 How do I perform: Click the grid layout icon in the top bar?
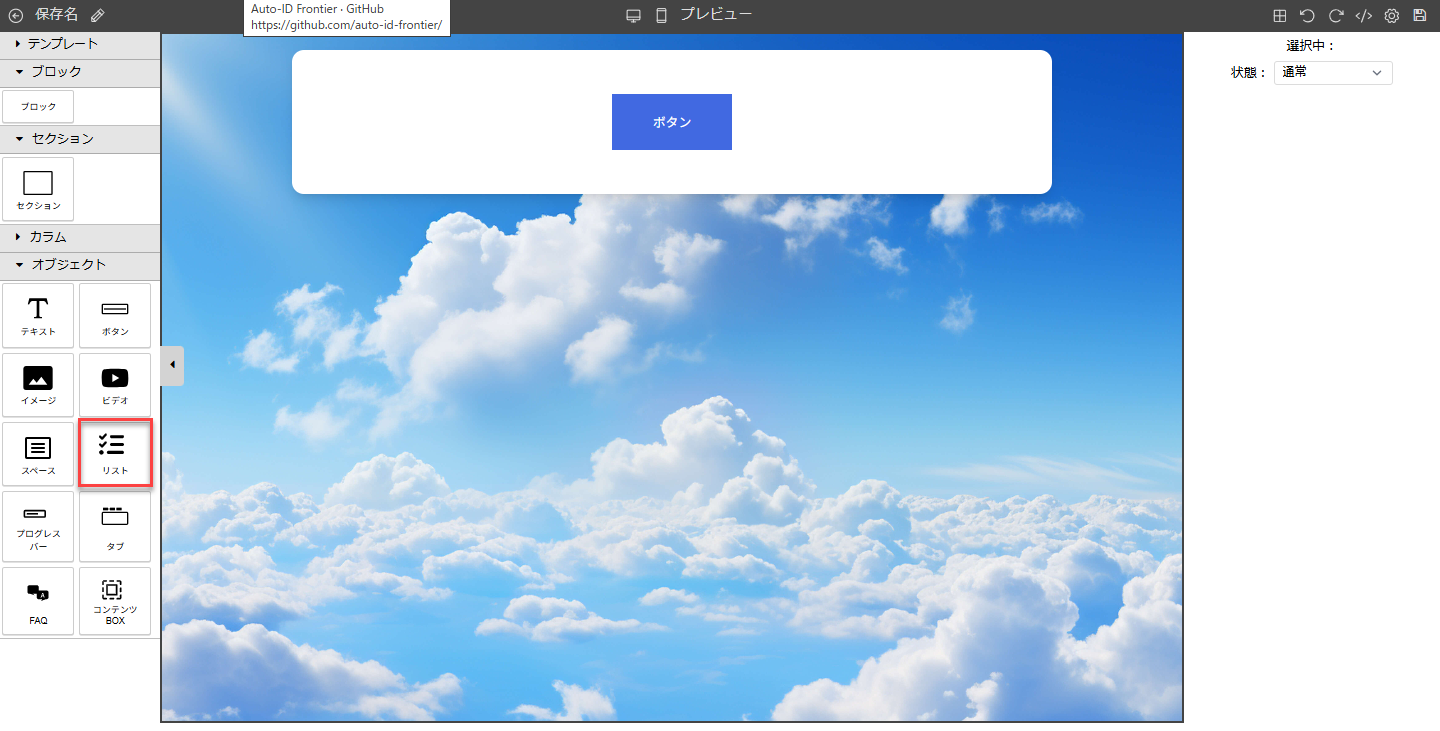point(1279,16)
